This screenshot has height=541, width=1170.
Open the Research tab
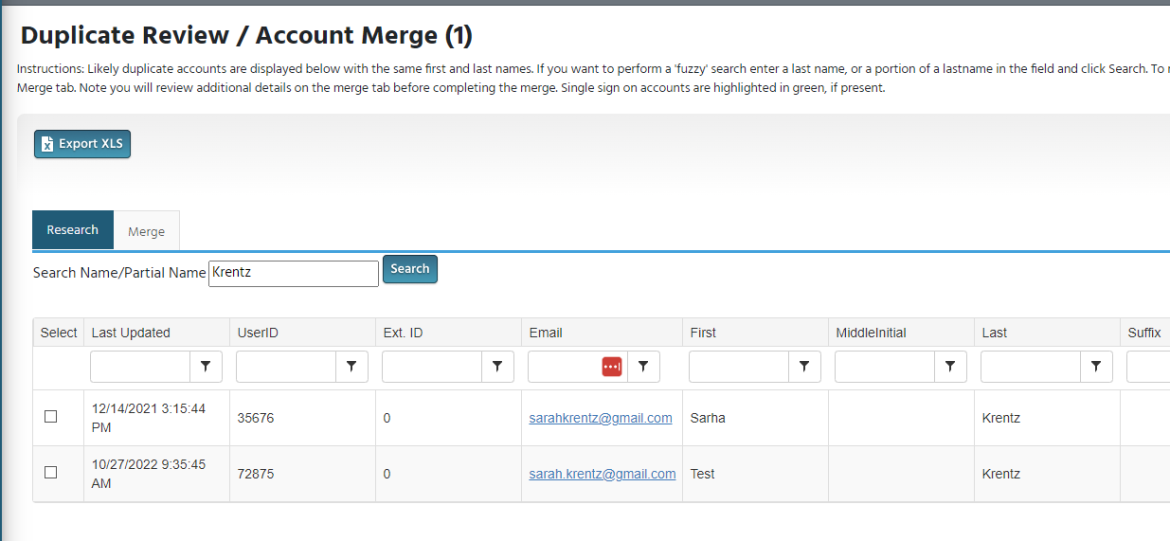pyautogui.click(x=73, y=230)
